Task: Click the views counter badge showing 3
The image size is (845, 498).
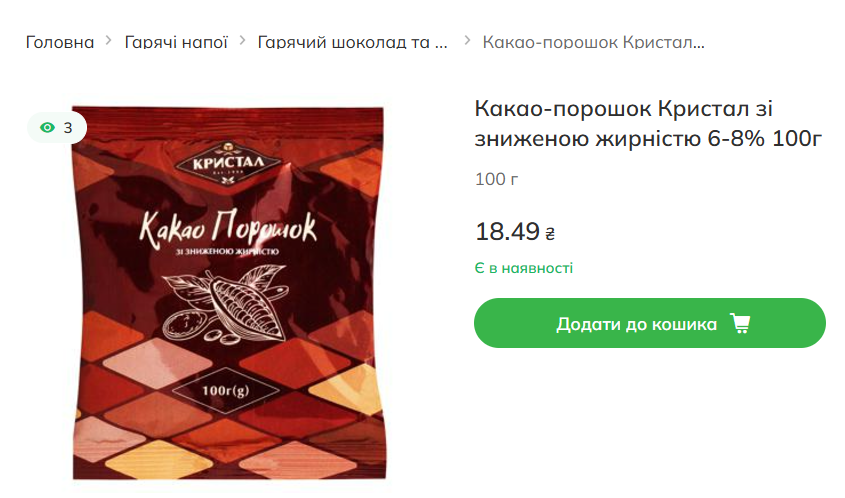Action: click(57, 128)
